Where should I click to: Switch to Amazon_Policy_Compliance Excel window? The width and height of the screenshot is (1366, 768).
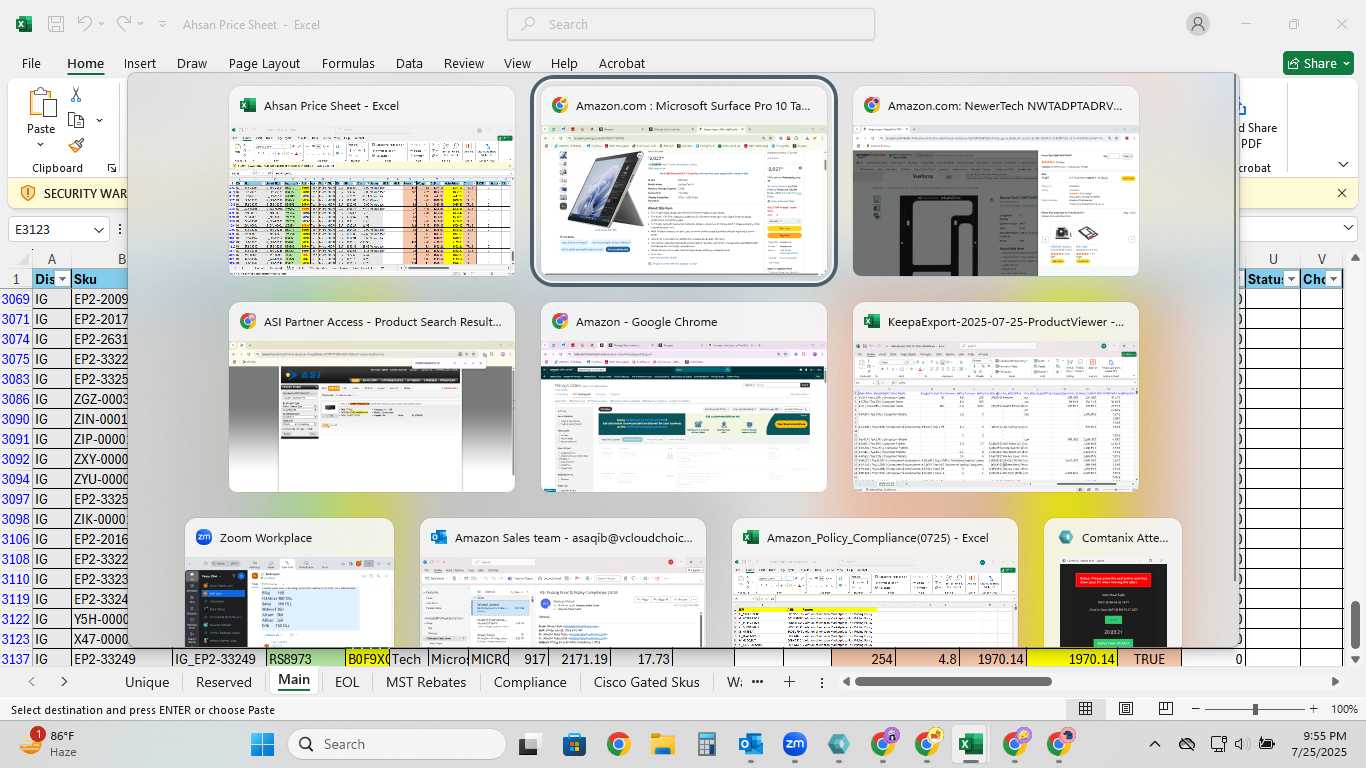[x=875, y=583]
